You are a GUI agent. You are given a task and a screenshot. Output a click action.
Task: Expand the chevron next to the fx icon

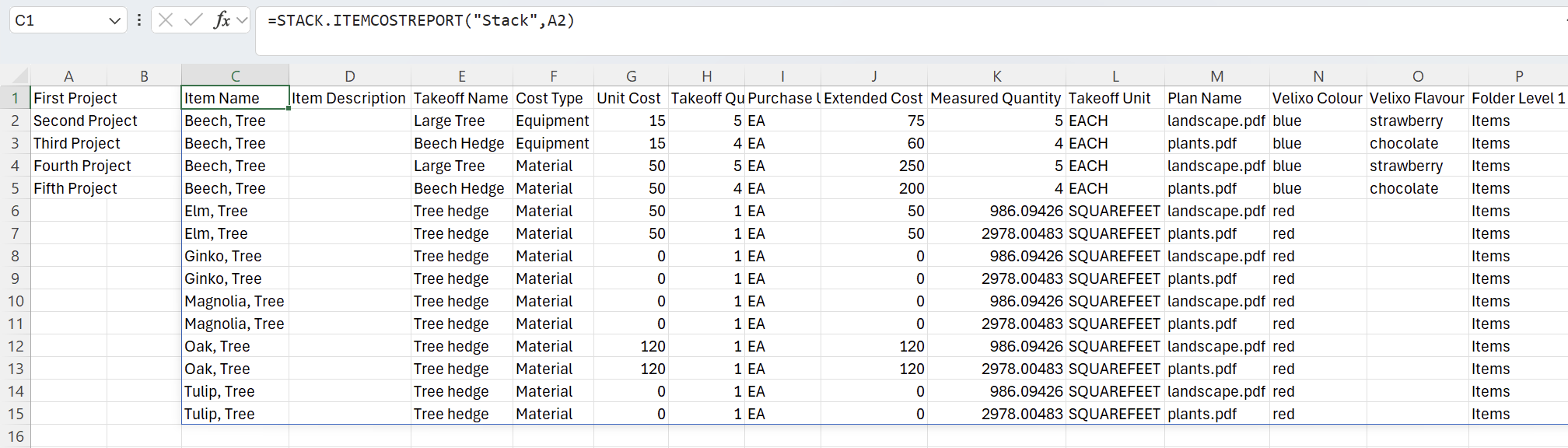242,20
